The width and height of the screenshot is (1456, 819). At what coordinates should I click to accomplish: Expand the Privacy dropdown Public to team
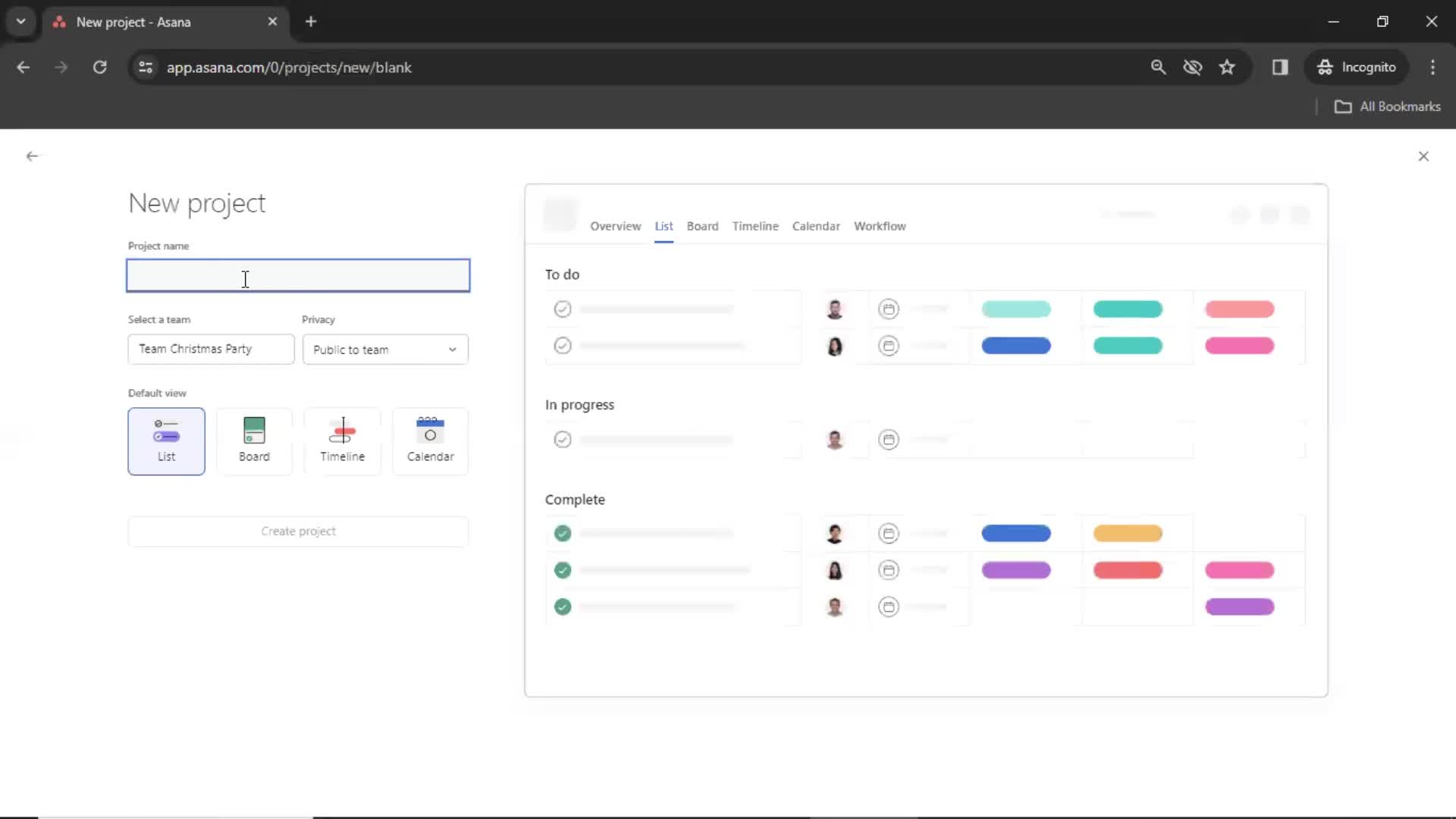[x=385, y=350]
